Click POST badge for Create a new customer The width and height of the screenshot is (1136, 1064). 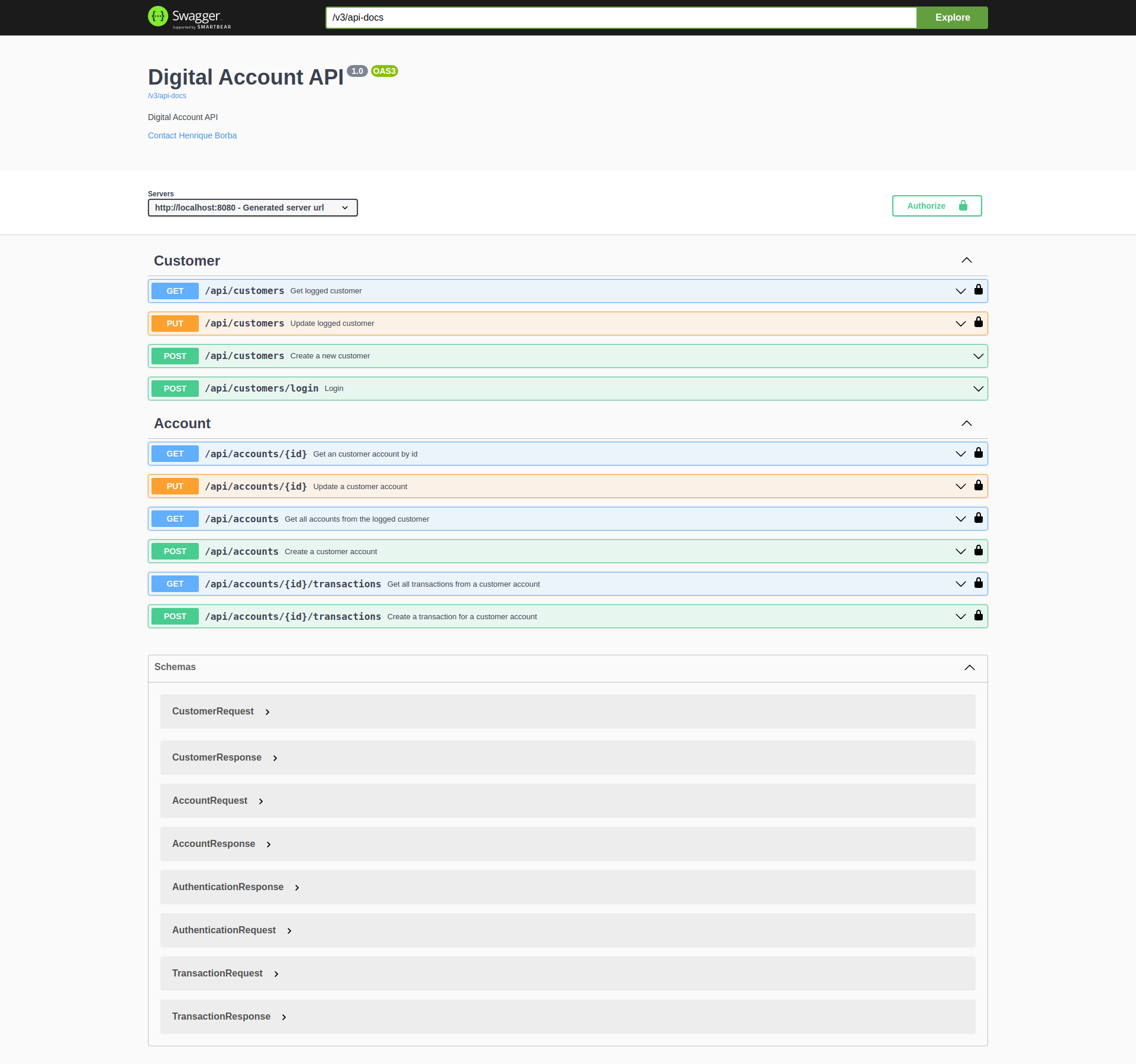tap(175, 356)
